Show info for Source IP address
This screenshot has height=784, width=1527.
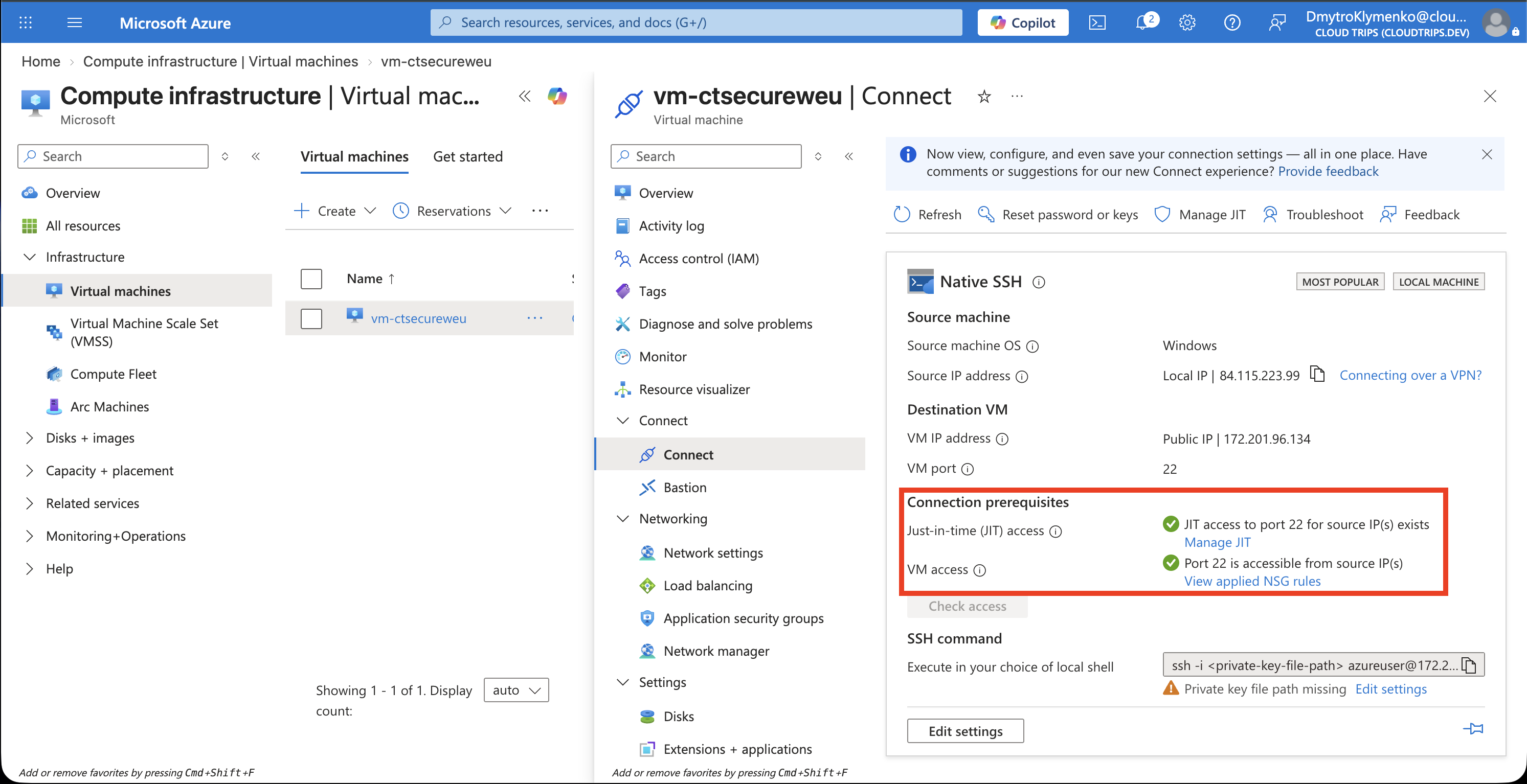point(1022,376)
